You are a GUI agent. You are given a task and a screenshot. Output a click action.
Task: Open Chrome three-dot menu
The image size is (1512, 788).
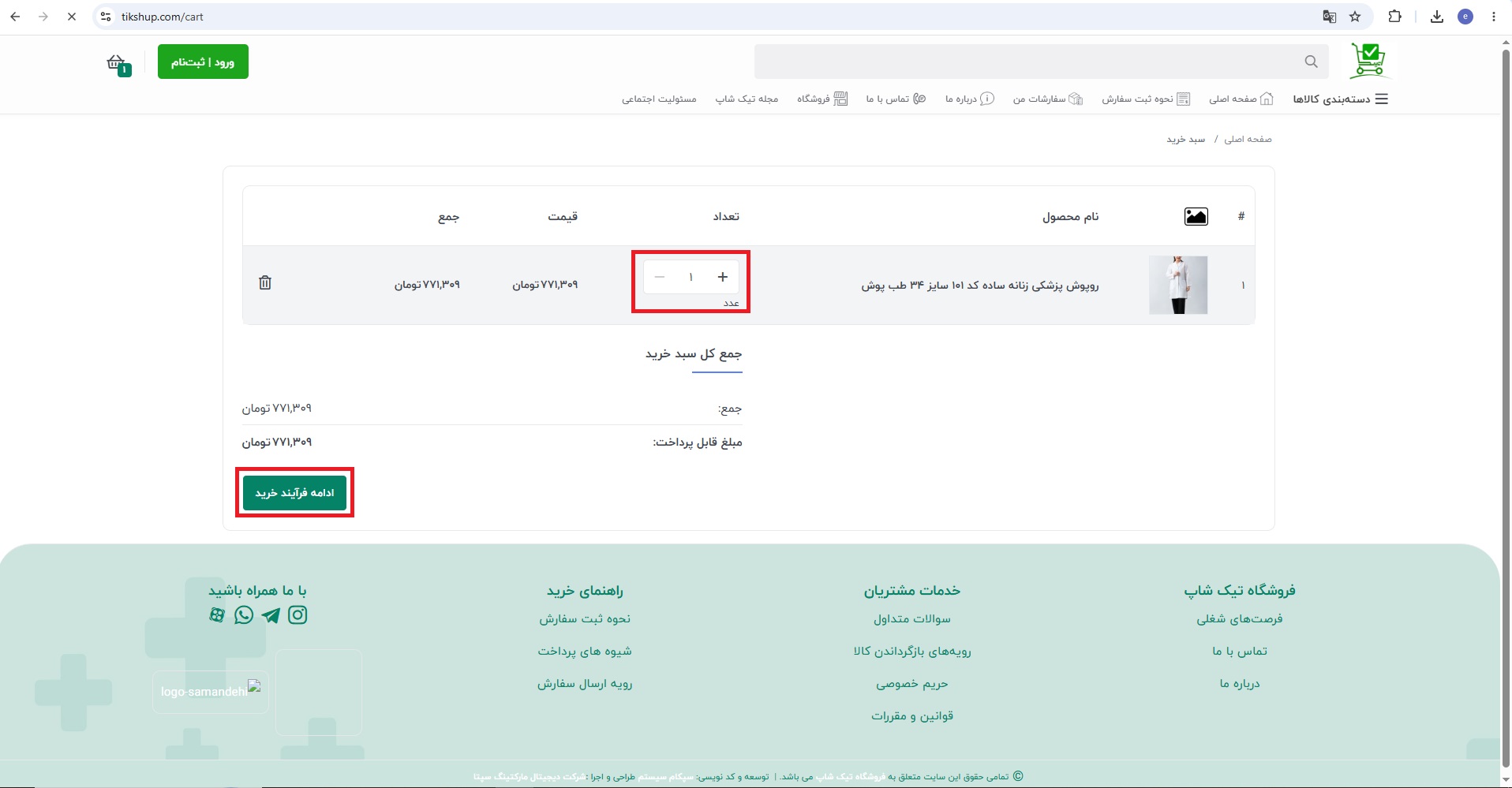pos(1494,17)
